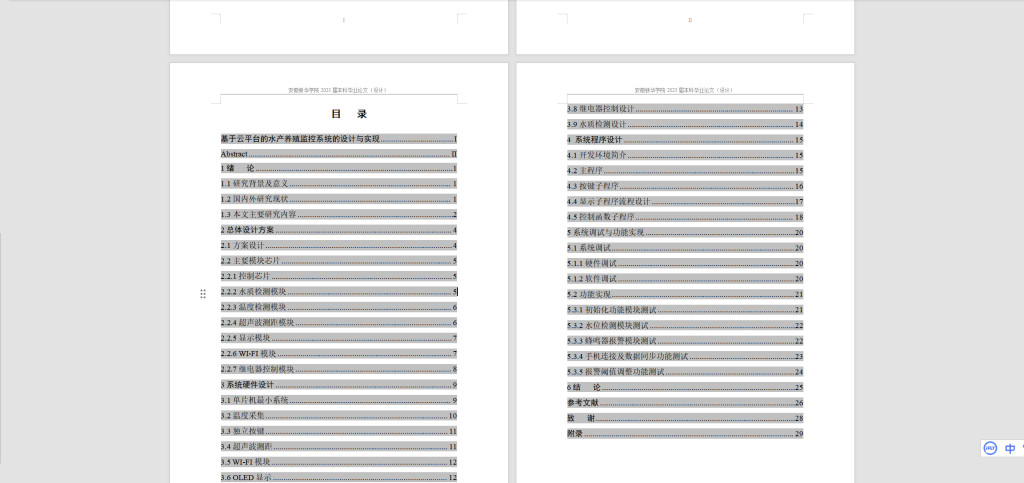Jump to 1.1 研究背景及意义 entry
1024x483 pixels.
pos(255,184)
